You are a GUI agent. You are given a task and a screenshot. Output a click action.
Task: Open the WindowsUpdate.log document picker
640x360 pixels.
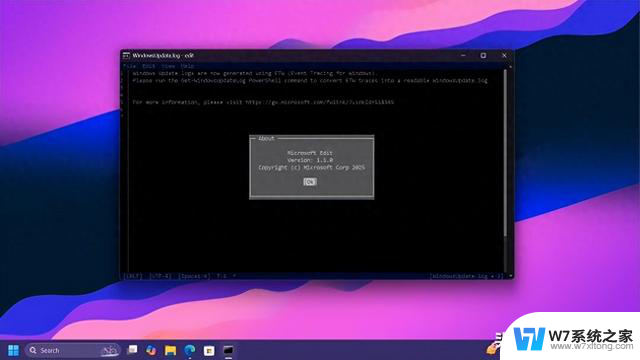click(x=466, y=276)
